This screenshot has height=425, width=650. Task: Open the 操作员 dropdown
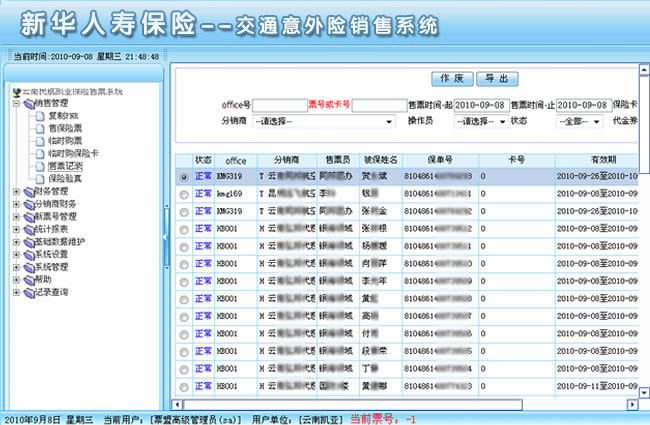coord(481,121)
